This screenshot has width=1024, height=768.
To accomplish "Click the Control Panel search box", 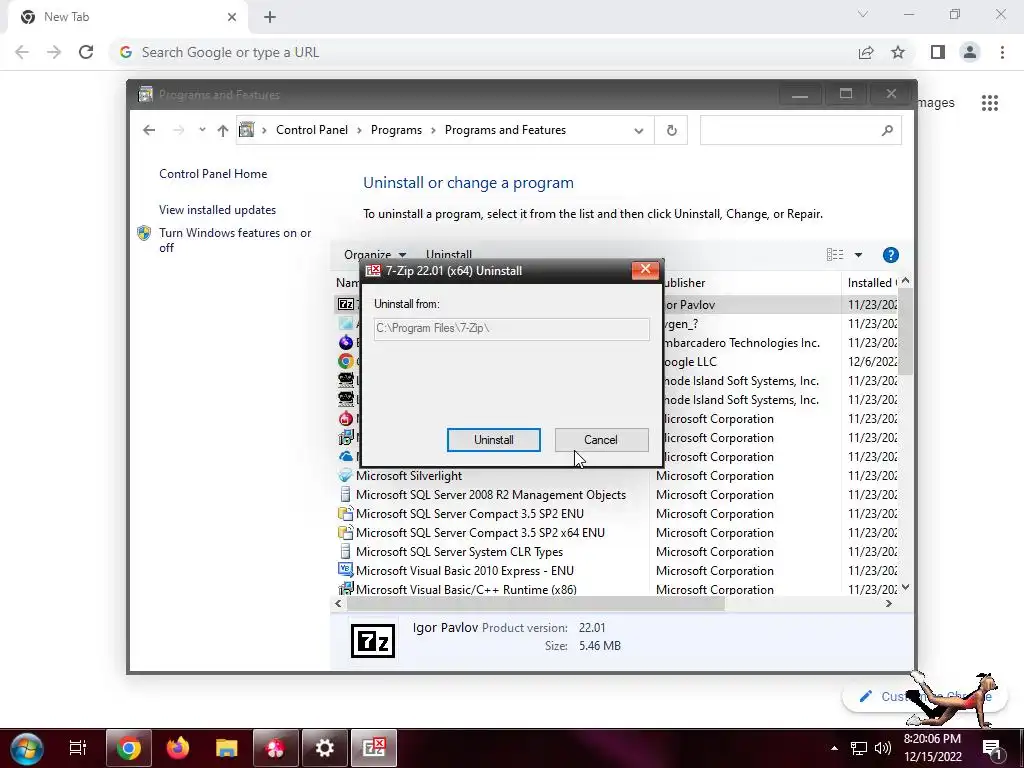I will tap(801, 131).
